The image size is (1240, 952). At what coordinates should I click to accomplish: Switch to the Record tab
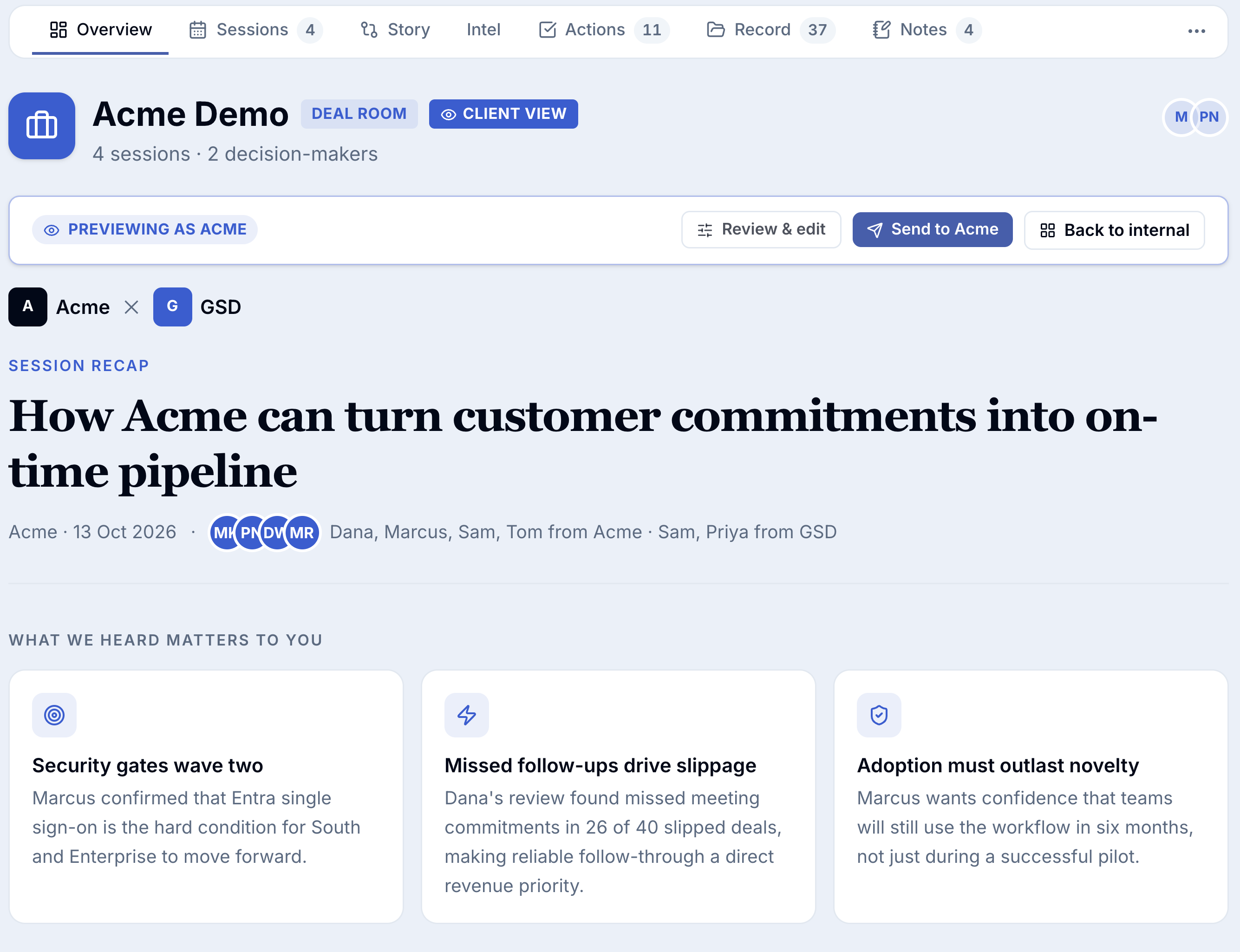point(771,29)
